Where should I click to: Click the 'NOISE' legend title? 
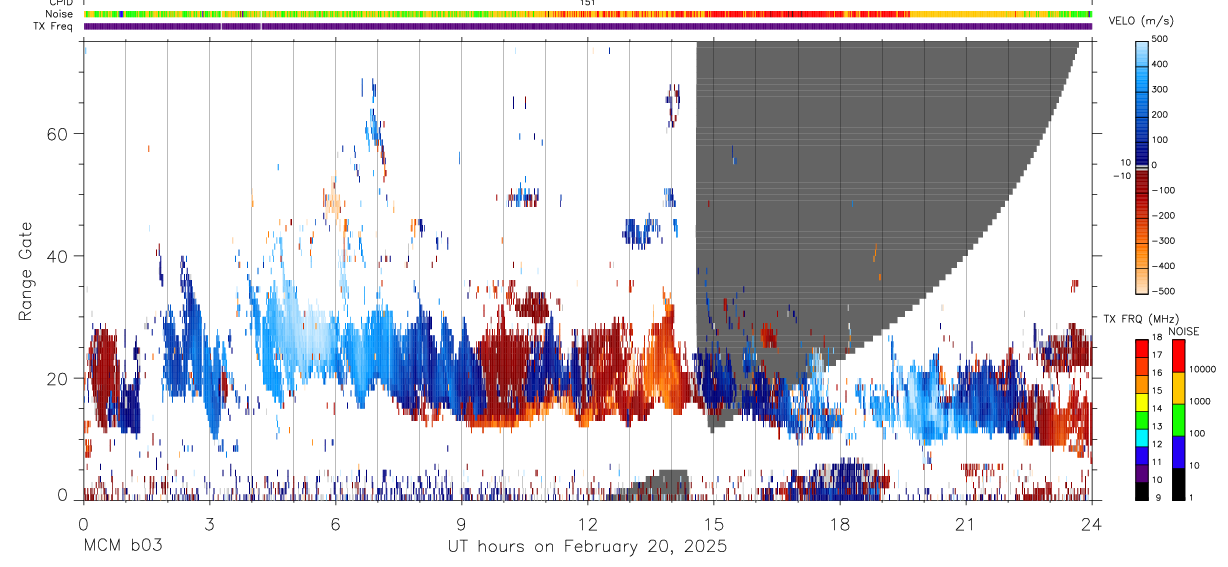coord(1182,331)
